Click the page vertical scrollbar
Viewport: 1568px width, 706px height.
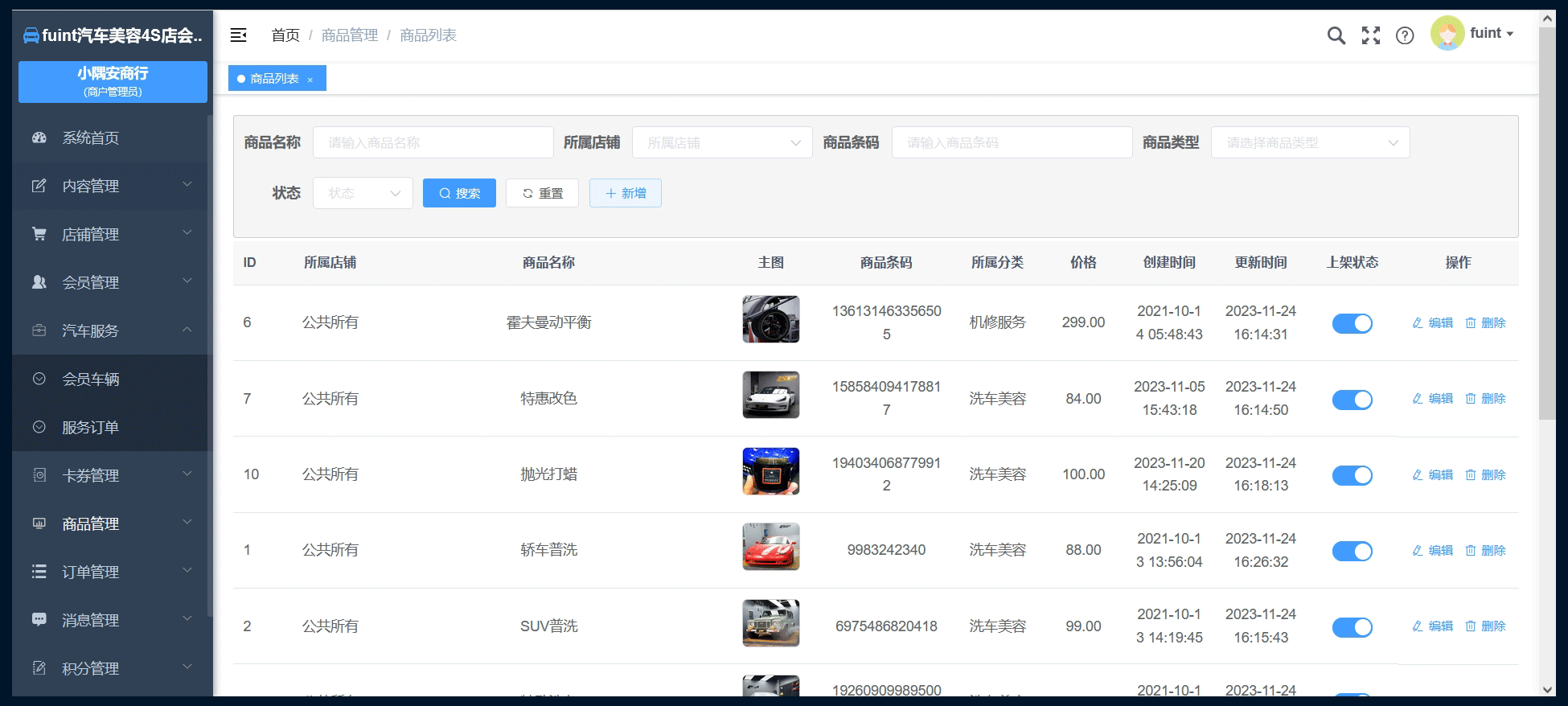[1547, 224]
